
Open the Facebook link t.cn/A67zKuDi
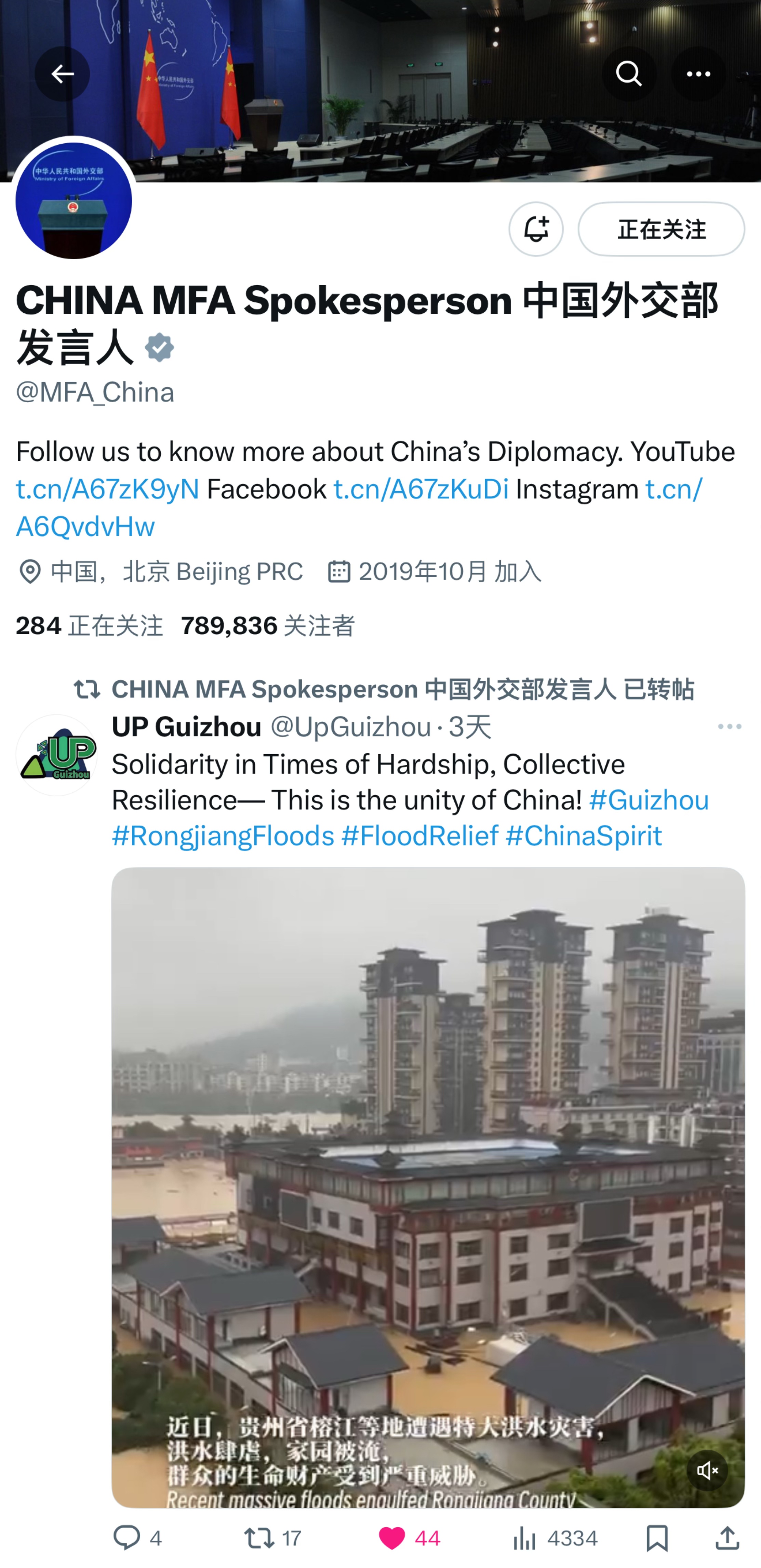(x=421, y=489)
